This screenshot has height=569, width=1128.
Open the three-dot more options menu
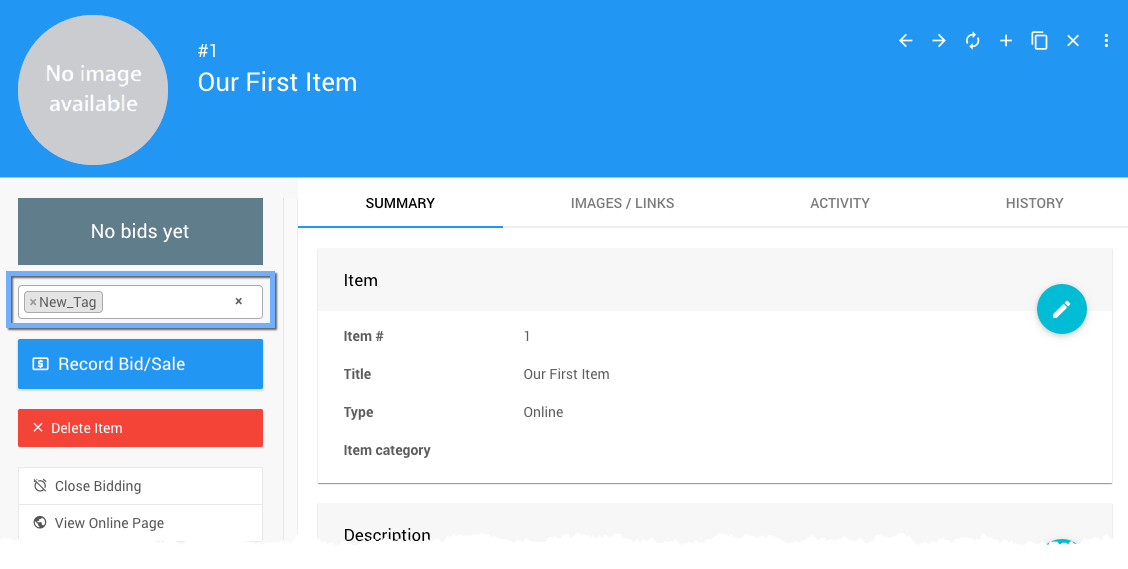[1106, 41]
